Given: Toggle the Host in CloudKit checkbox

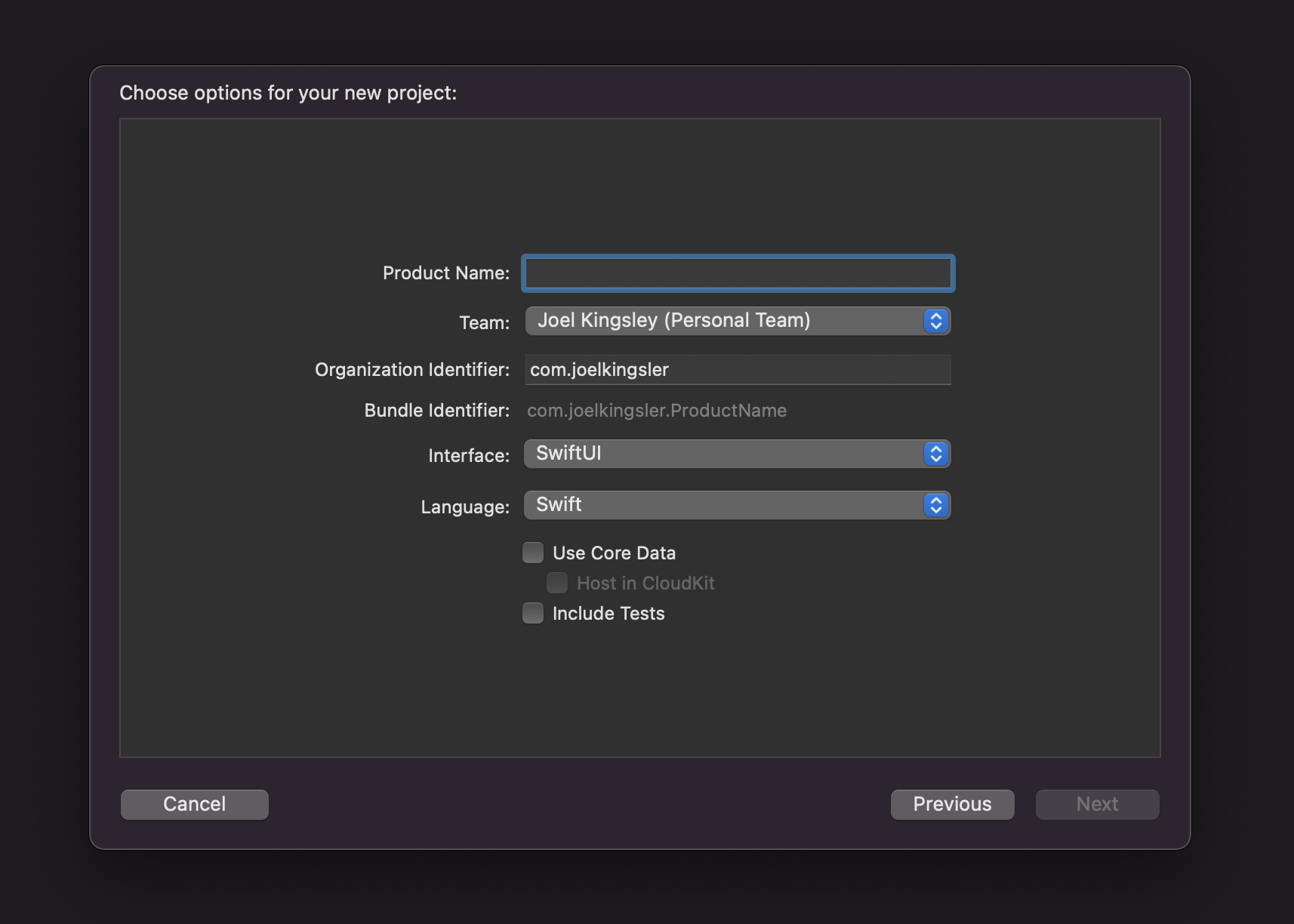Looking at the screenshot, I should [x=557, y=583].
